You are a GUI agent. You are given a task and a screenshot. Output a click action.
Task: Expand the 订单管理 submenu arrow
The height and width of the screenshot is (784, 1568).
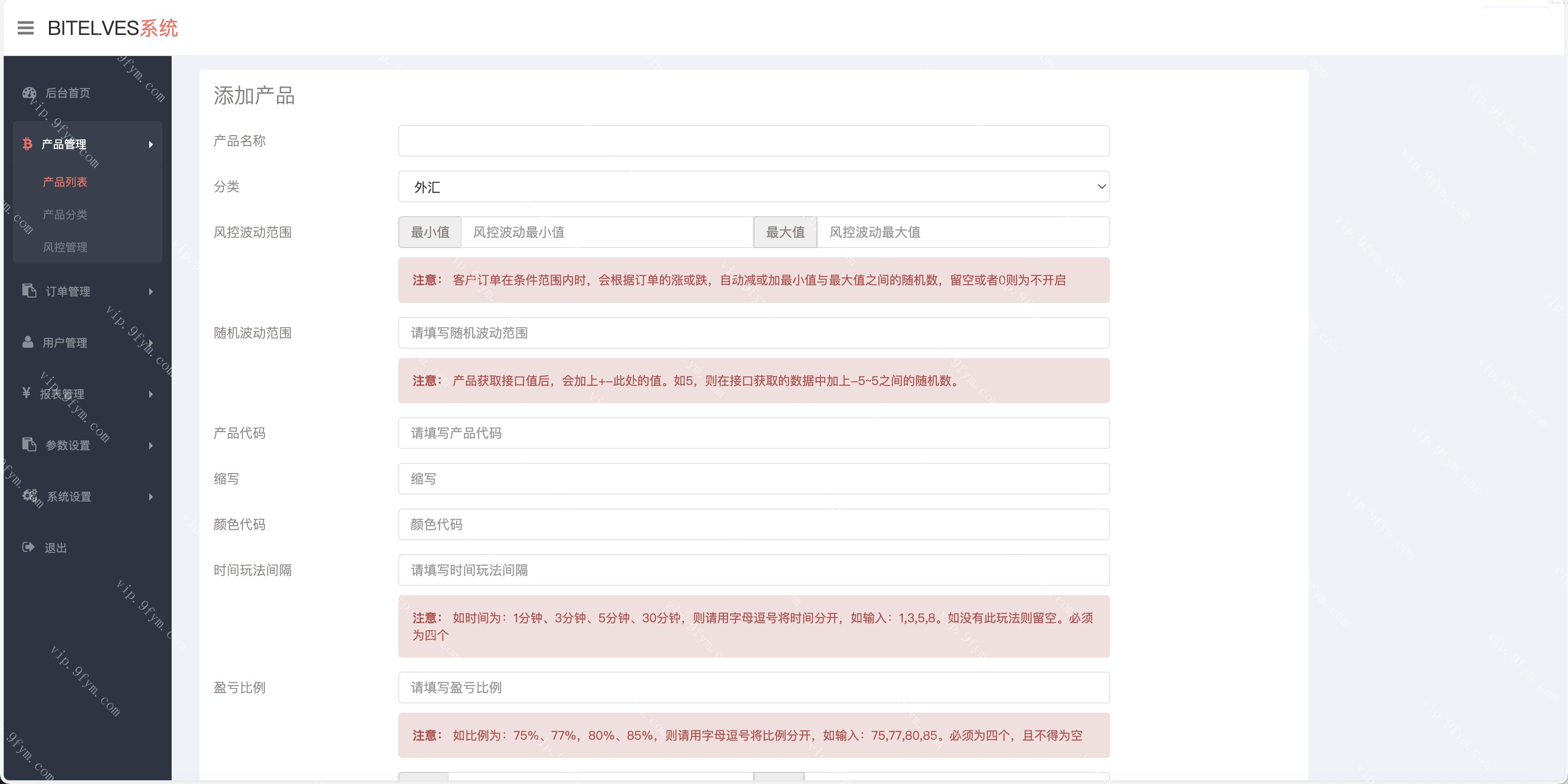pos(150,291)
